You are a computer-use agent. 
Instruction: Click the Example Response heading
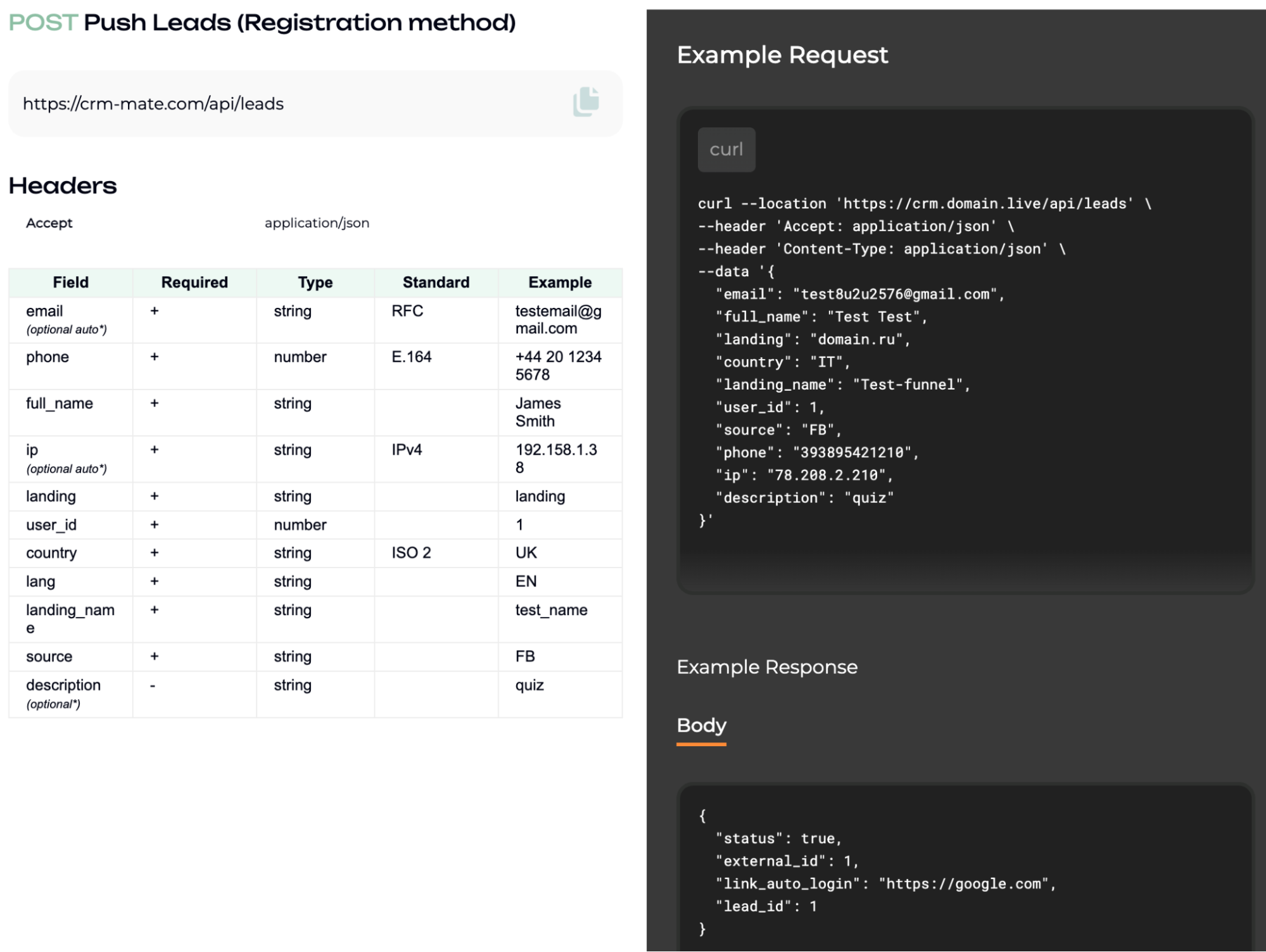(767, 667)
